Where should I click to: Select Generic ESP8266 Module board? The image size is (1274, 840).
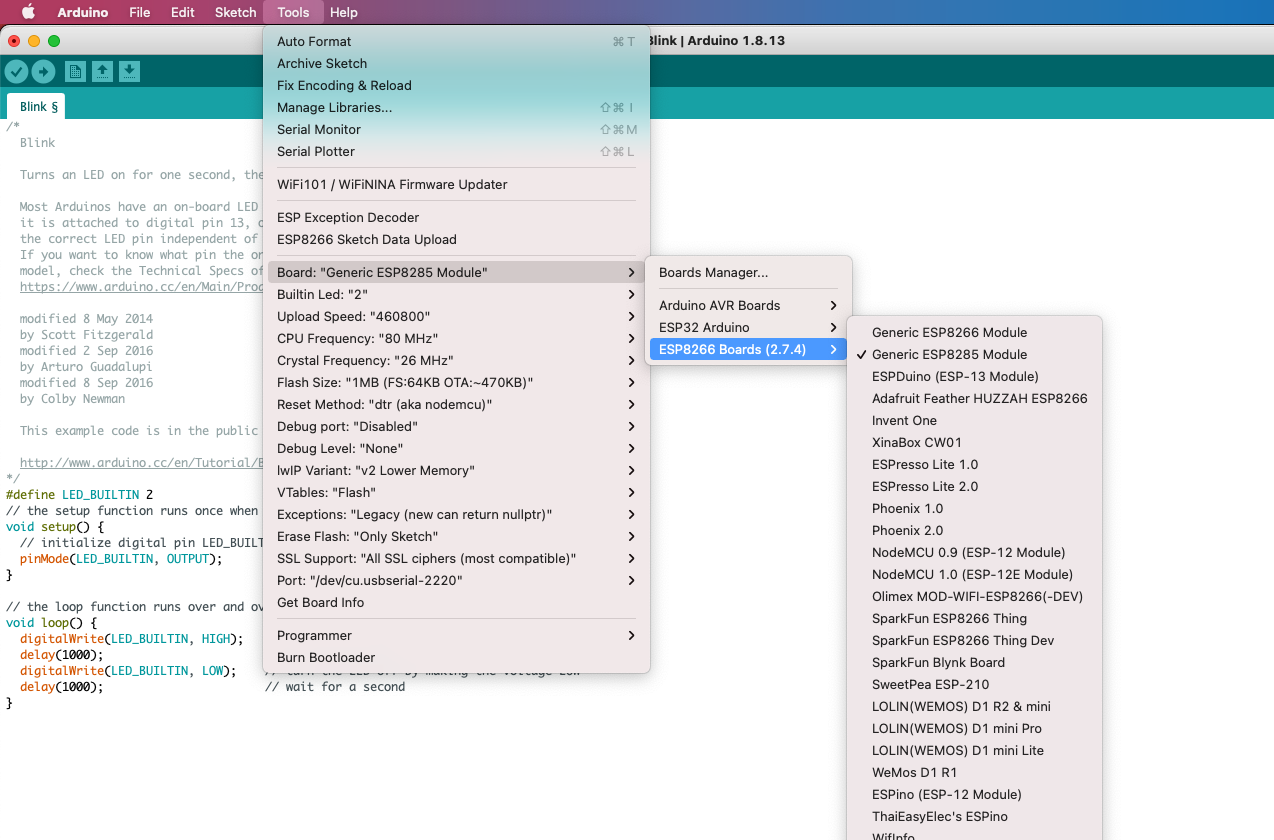[x=974, y=332]
